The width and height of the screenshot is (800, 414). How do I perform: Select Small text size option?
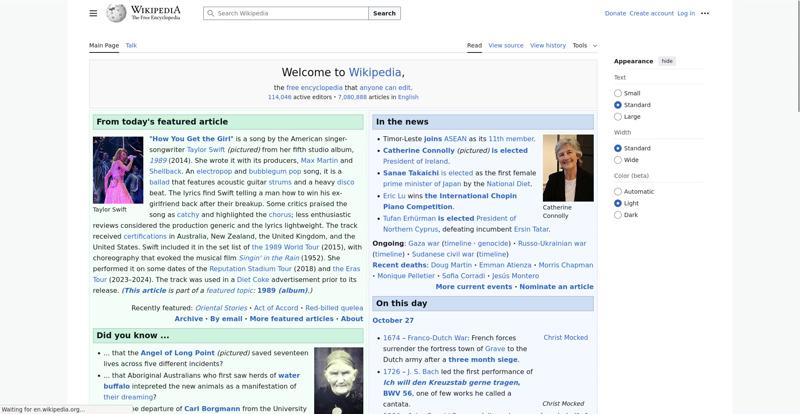pos(618,93)
